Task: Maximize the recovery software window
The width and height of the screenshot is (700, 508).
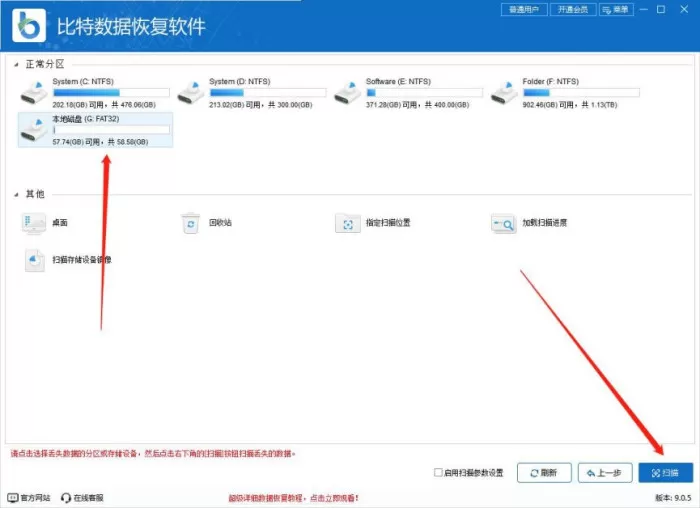Action: 661,9
